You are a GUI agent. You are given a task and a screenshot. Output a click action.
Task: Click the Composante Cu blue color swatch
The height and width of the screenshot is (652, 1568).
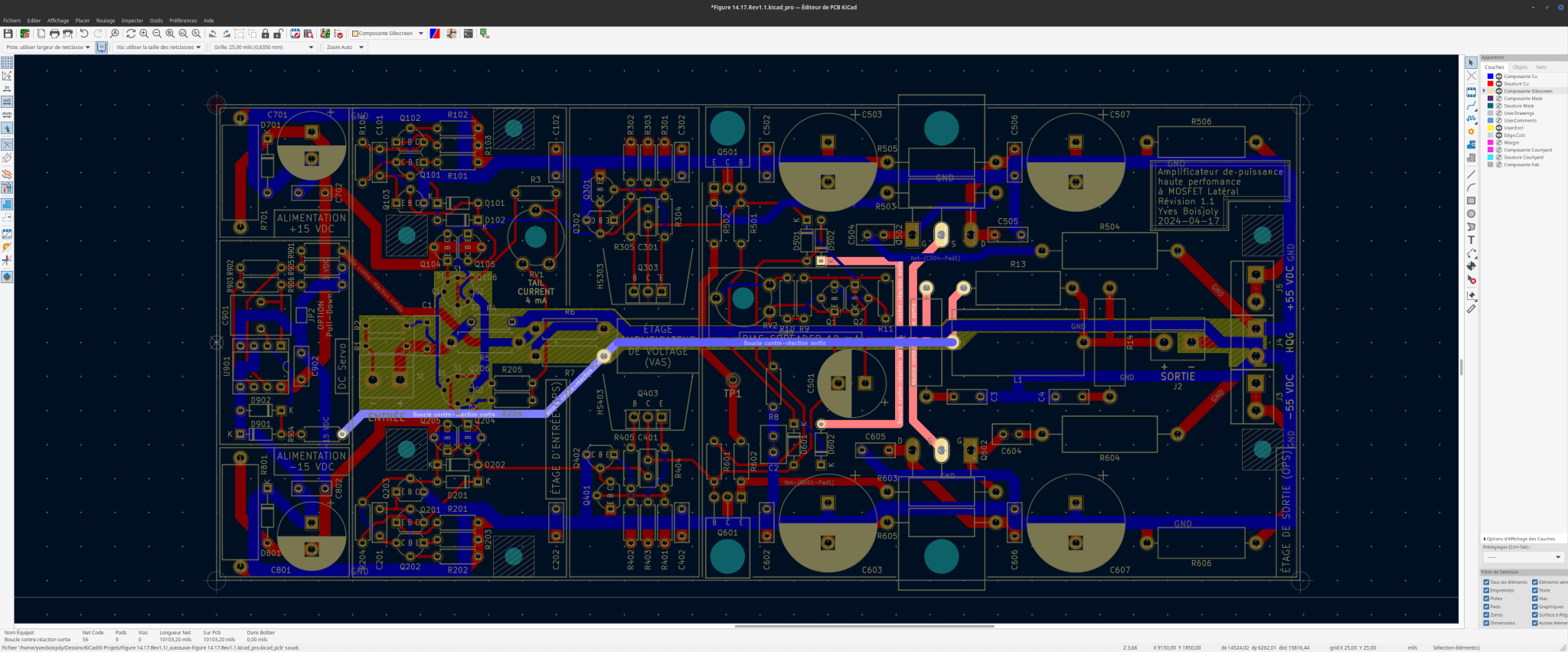point(1491,77)
